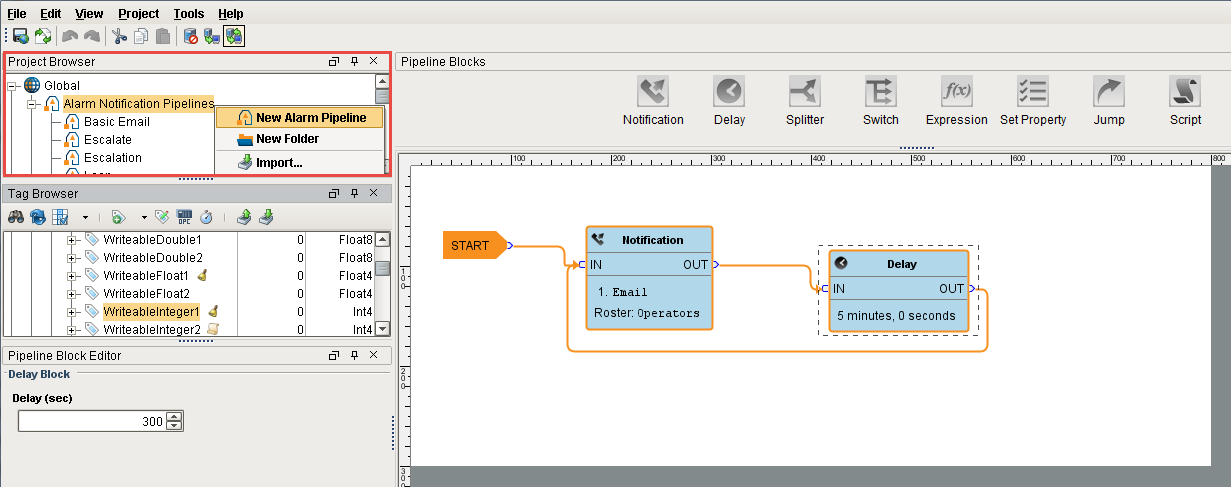Click the Delay (sec) input field
This screenshot has width=1231, height=487.
pyautogui.click(x=91, y=422)
